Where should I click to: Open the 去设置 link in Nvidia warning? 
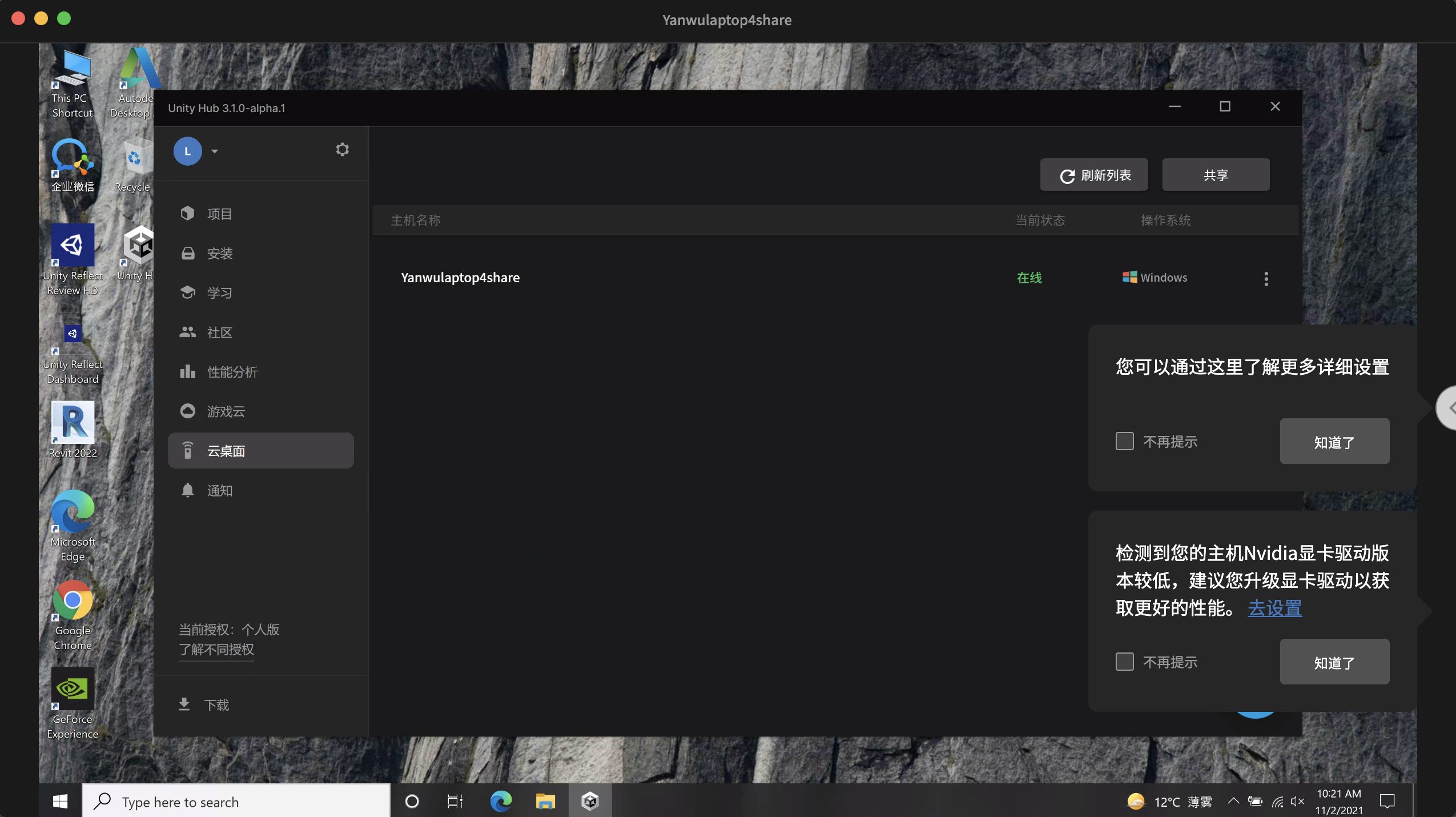[x=1274, y=608]
